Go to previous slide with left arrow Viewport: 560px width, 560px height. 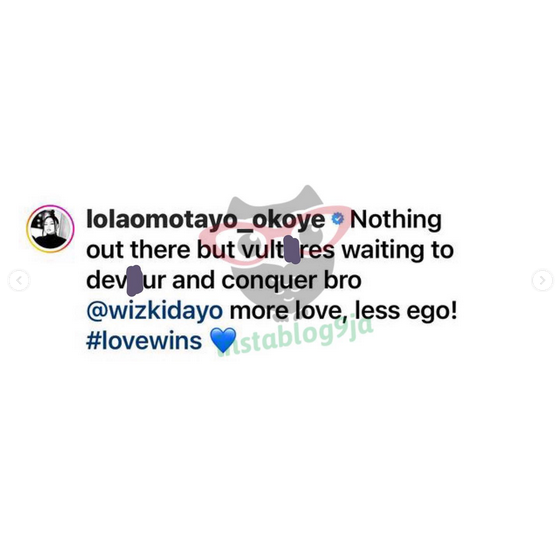pyautogui.click(x=19, y=280)
